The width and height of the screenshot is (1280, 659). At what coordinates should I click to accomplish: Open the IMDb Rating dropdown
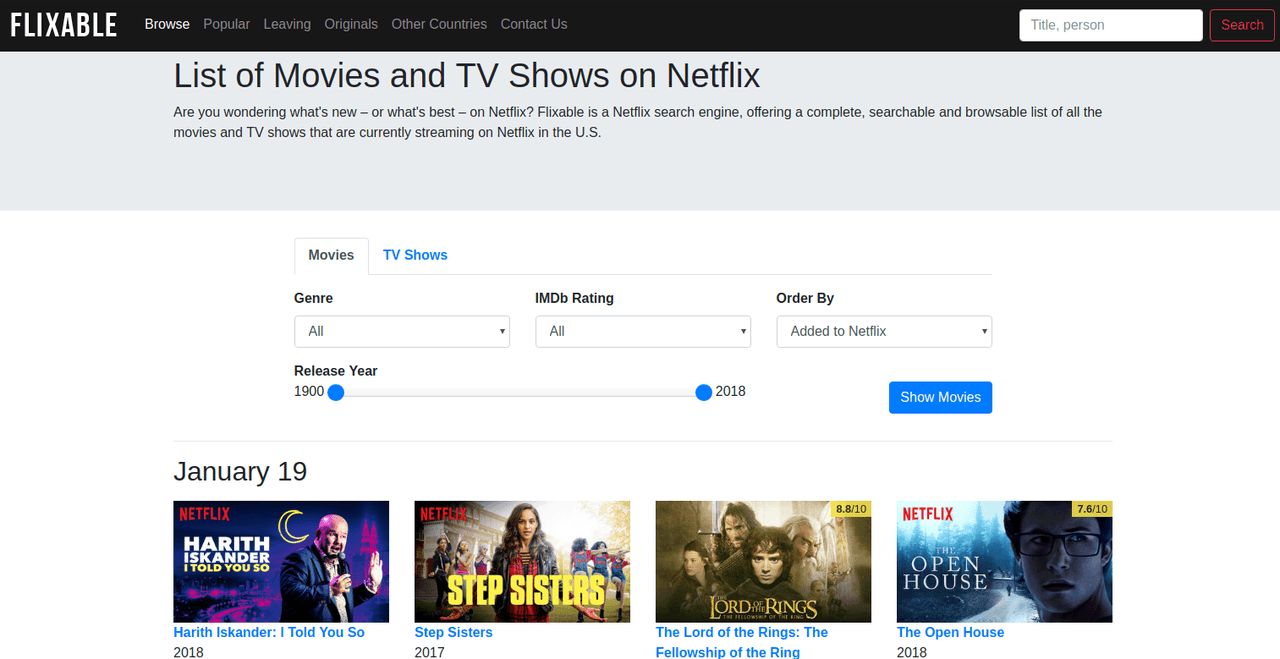[643, 331]
